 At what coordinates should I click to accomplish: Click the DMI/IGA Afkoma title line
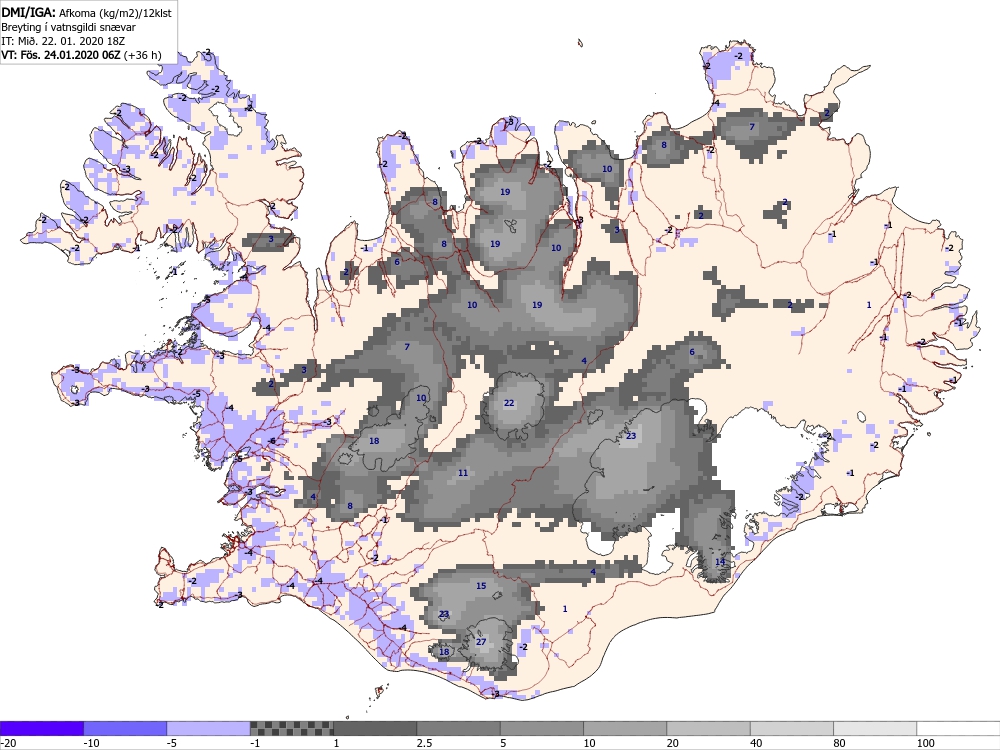click(87, 13)
